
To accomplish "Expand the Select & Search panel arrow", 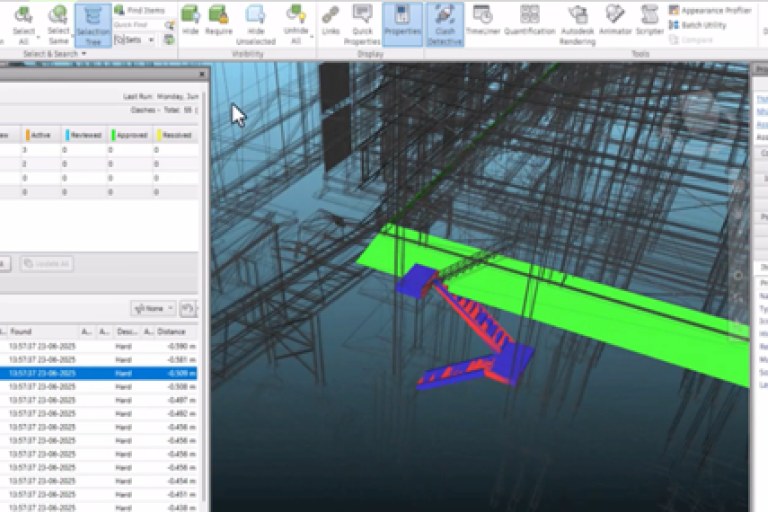I will 84,52.
